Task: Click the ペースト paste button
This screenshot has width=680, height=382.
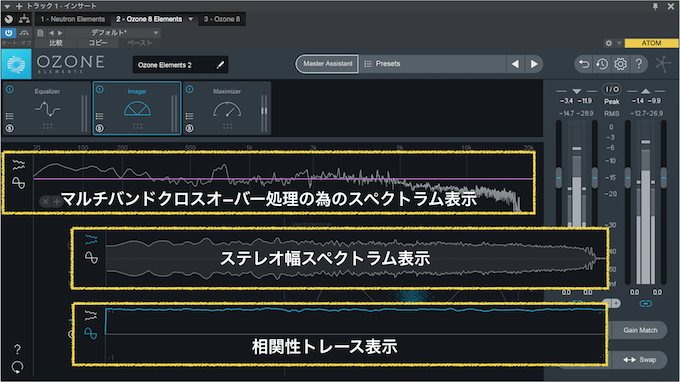Action: click(140, 43)
